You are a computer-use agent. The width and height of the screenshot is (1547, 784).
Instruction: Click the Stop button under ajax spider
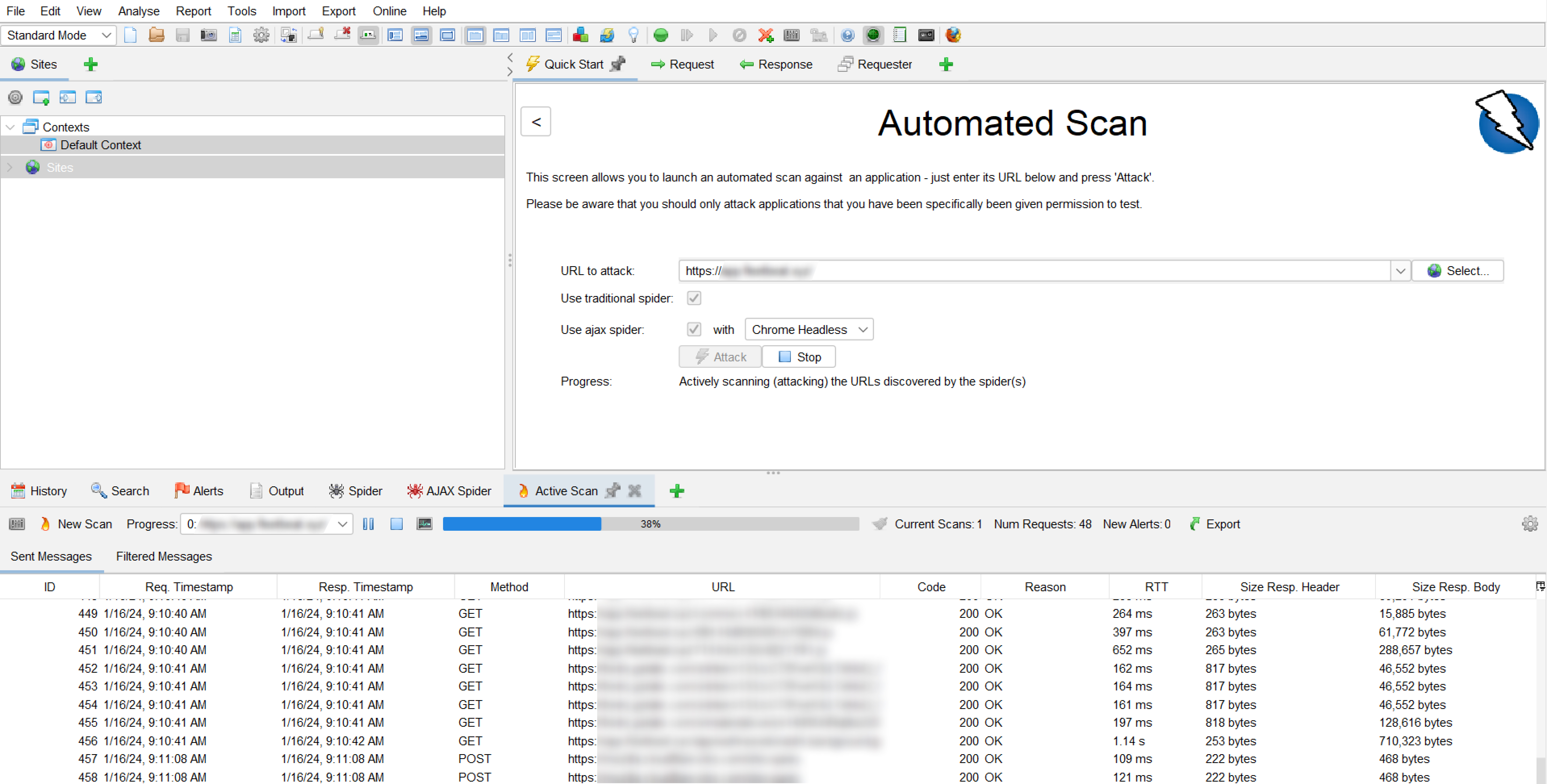pyautogui.click(x=799, y=357)
